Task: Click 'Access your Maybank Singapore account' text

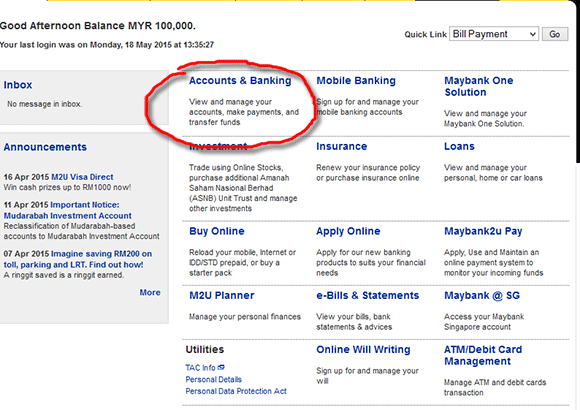Action: click(484, 322)
